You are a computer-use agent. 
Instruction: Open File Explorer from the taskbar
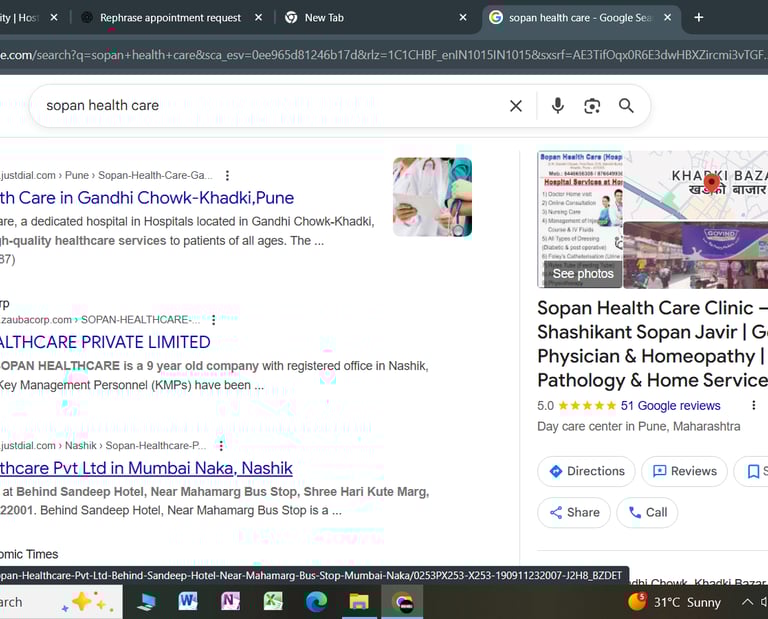pyautogui.click(x=359, y=601)
